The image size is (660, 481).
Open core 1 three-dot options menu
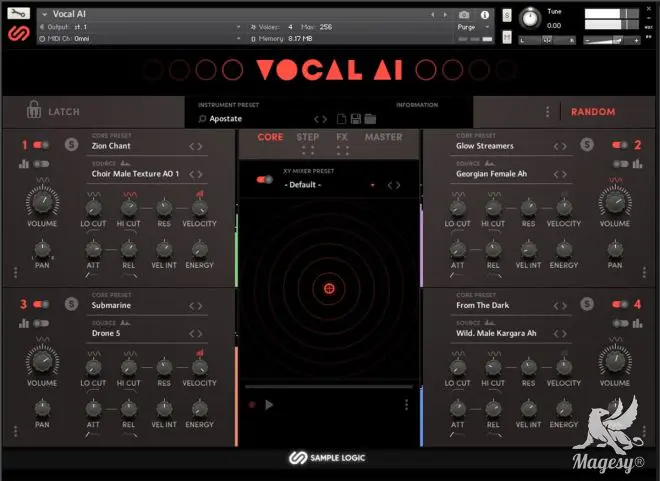pos(16,273)
